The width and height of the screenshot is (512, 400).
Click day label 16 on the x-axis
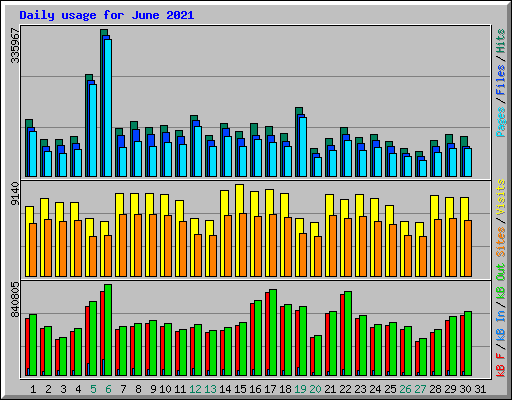click(x=255, y=389)
